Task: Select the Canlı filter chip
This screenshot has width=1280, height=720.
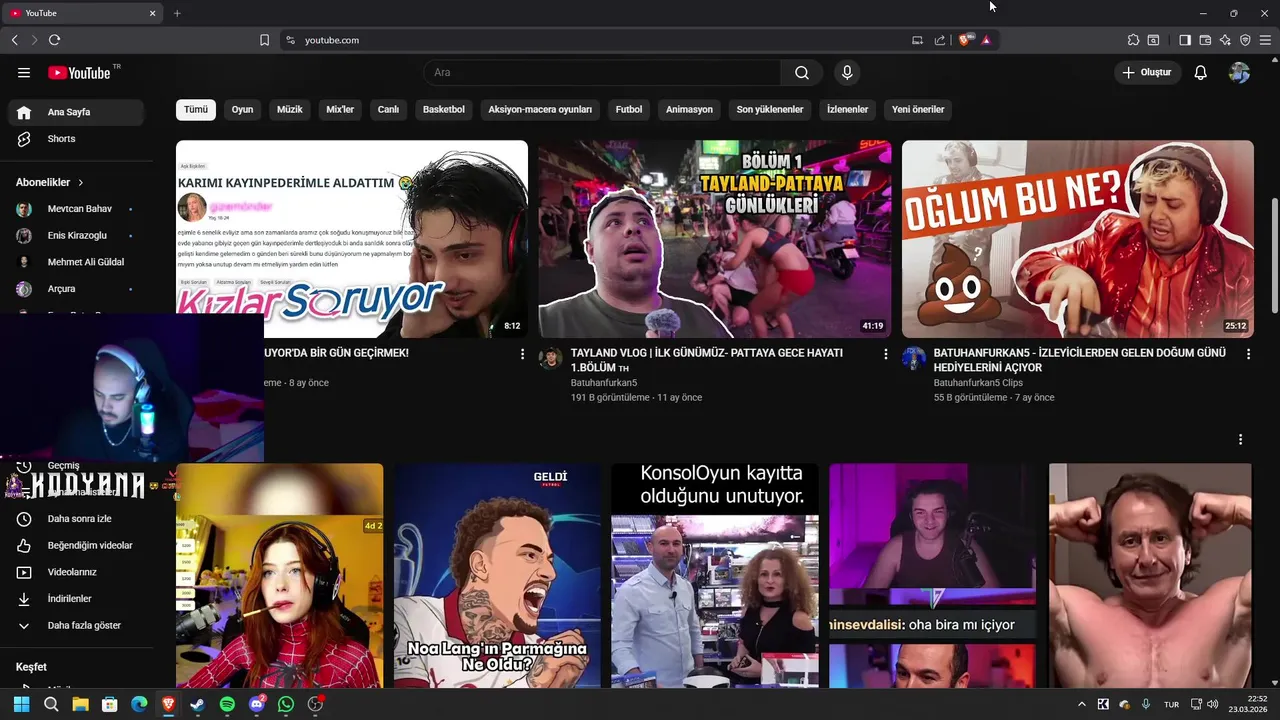Action: [388, 110]
